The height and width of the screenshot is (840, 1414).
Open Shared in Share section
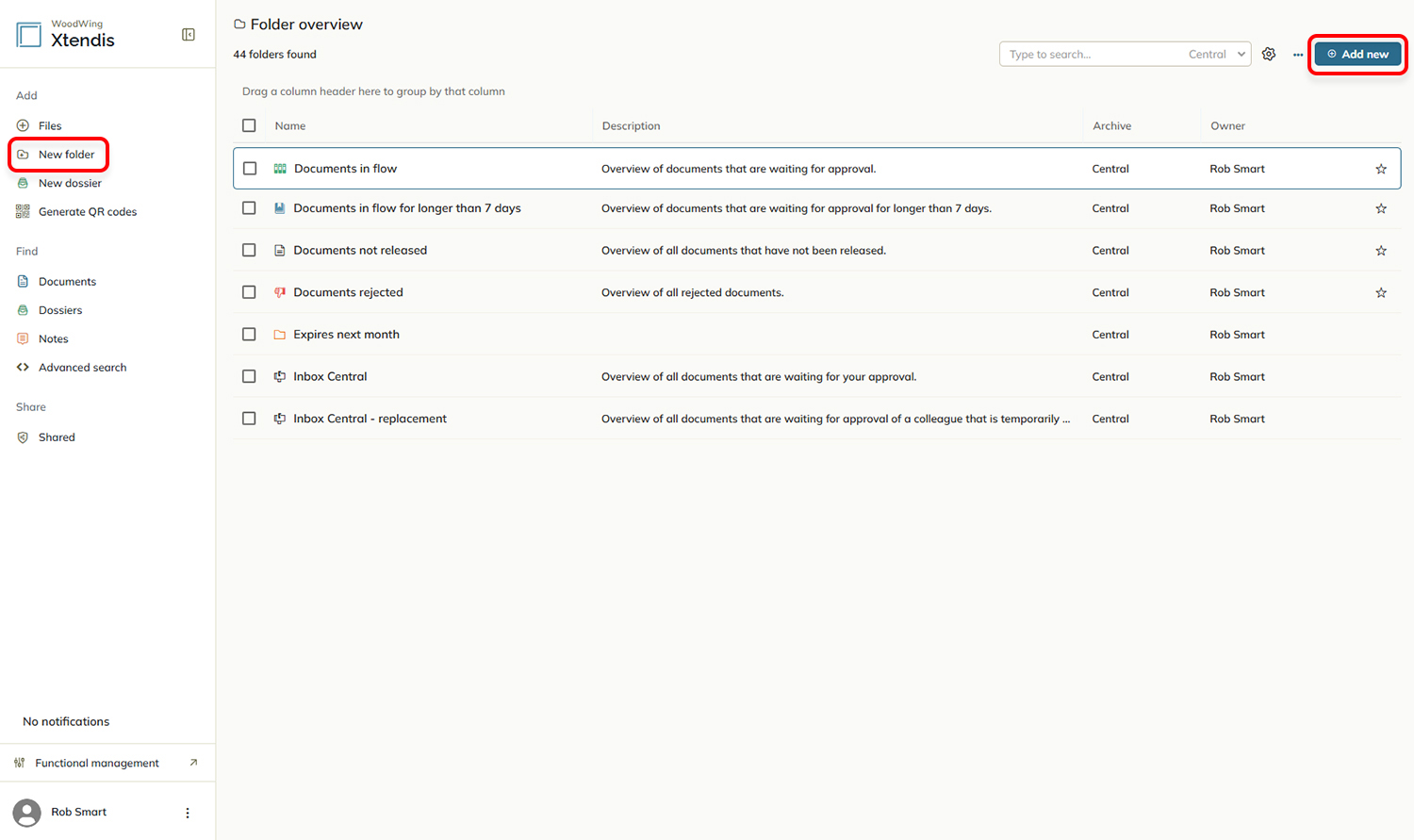pos(45,437)
